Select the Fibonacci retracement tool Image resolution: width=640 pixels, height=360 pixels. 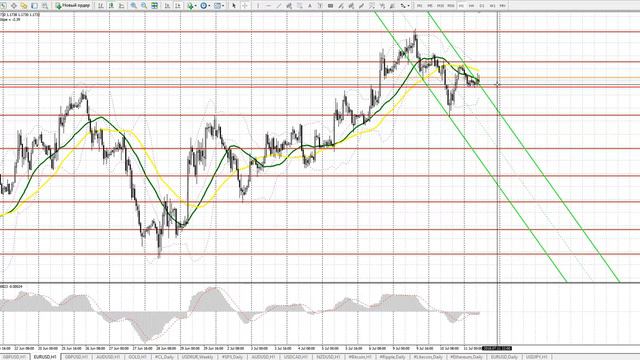coord(299,6)
